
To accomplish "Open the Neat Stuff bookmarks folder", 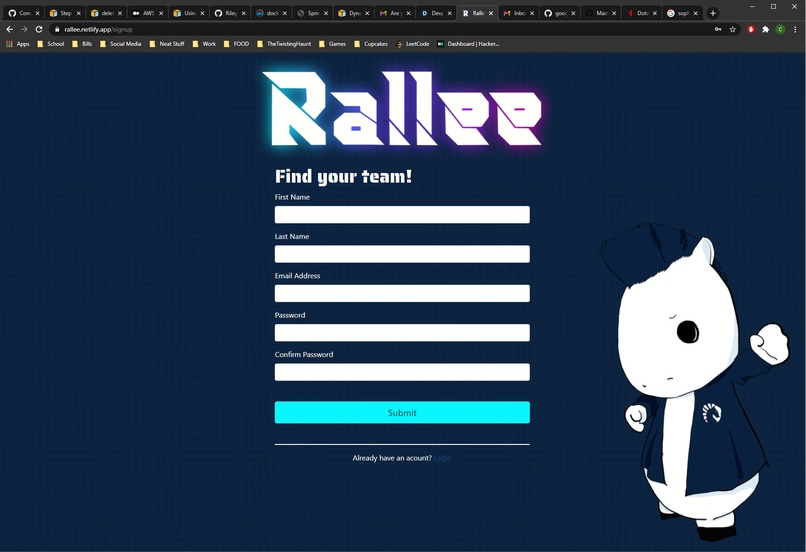I will [167, 44].
